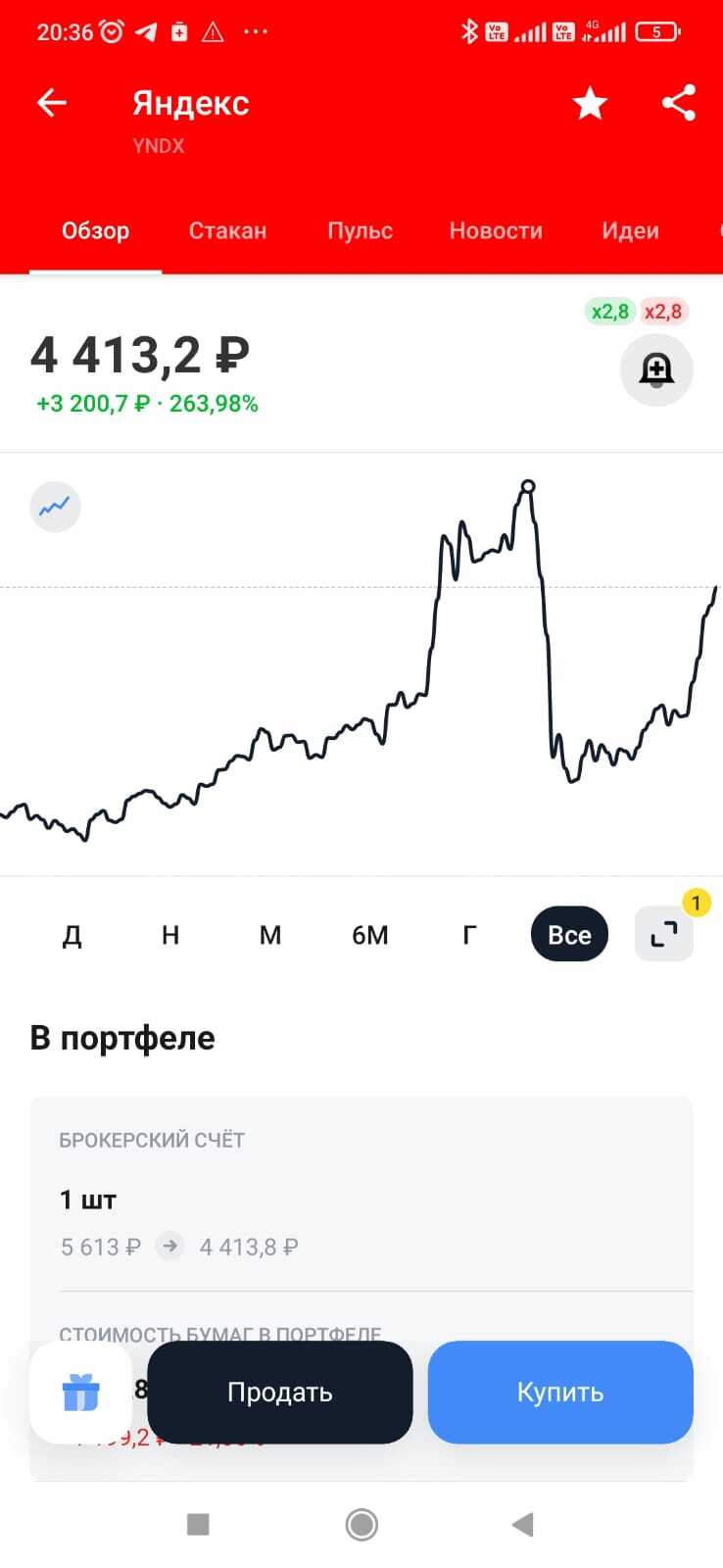Toggle the favorite star for Яндекс
Screen dimensions: 723x1568
tap(590, 103)
